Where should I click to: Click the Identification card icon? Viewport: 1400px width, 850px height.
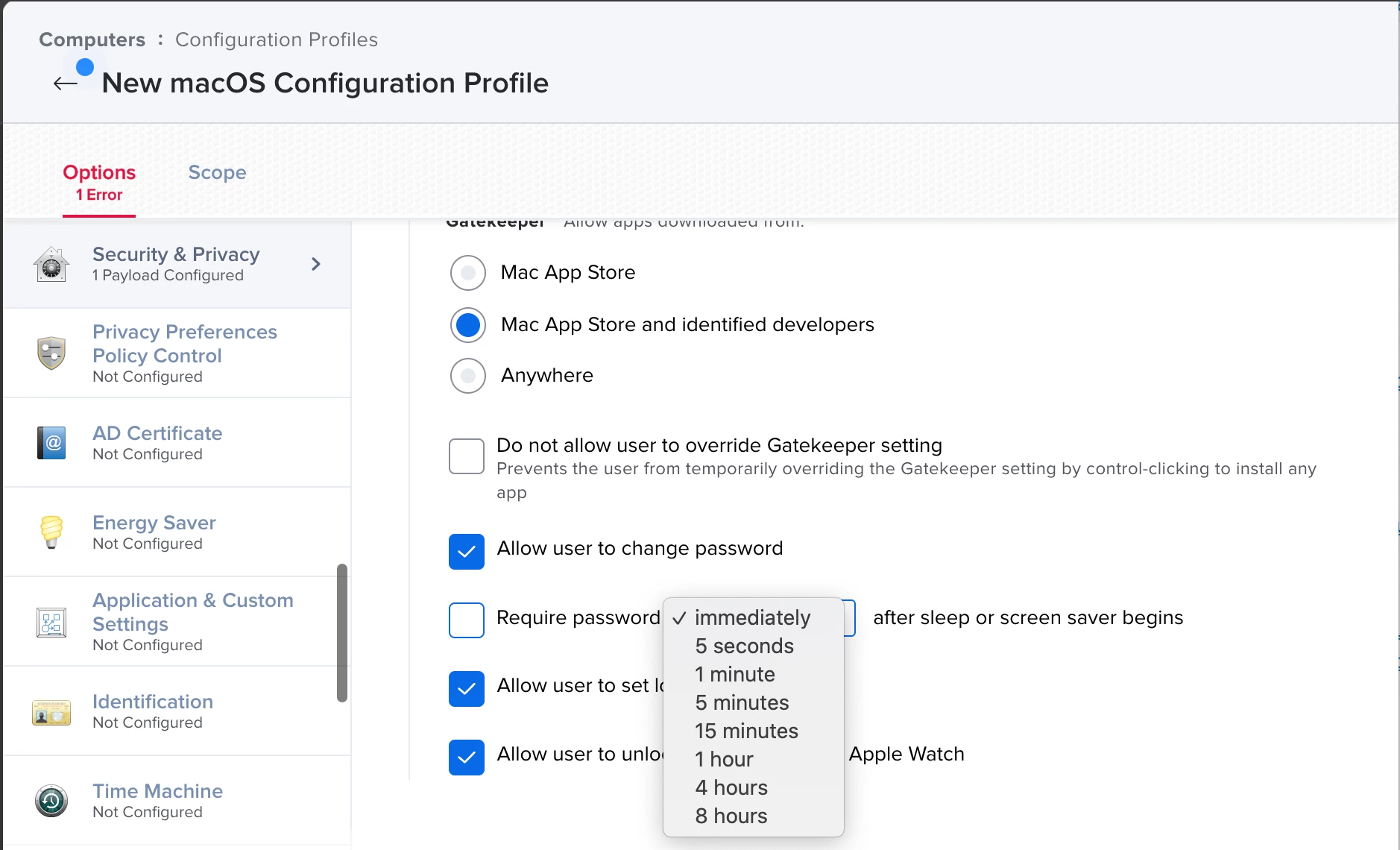point(51,712)
